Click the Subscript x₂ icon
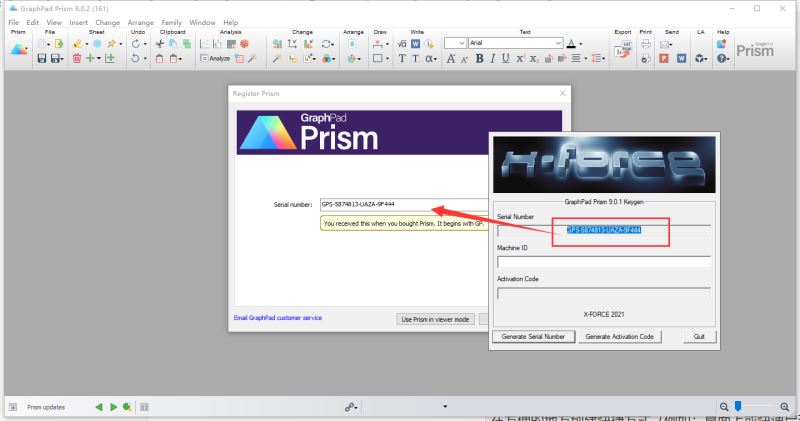 pos(534,59)
